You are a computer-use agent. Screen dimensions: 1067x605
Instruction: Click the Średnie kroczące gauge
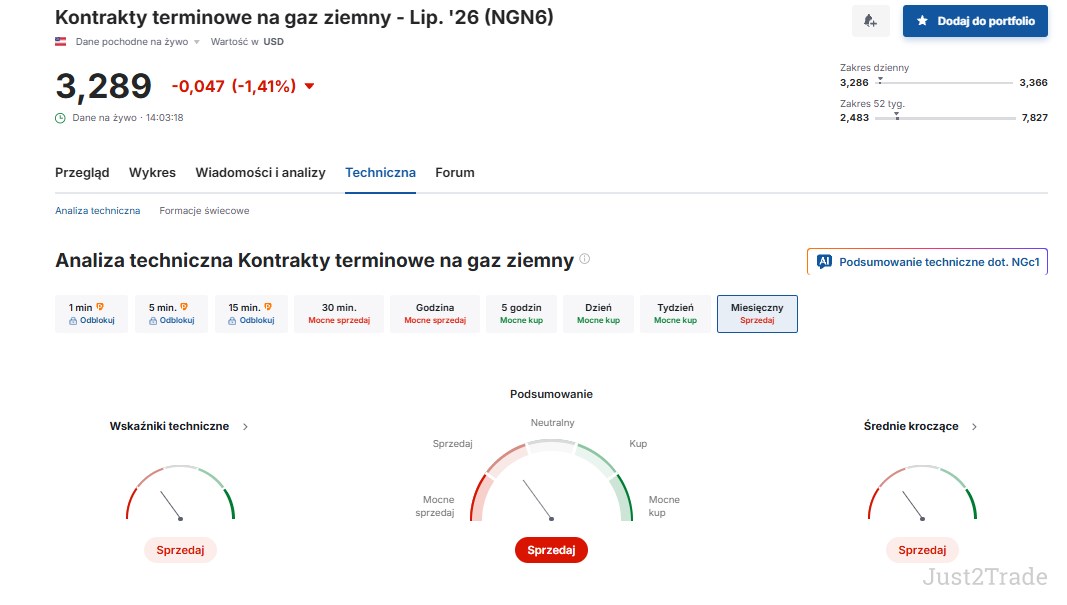pyautogui.click(x=922, y=493)
